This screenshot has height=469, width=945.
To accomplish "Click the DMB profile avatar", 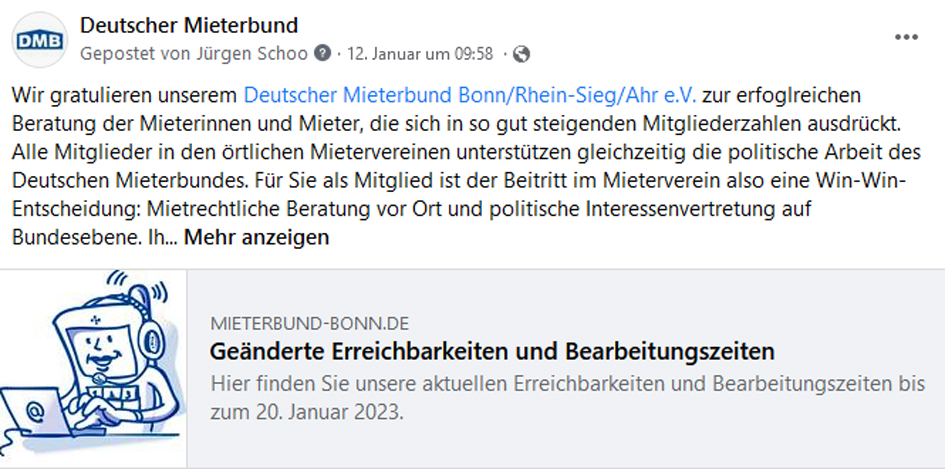I will pyautogui.click(x=36, y=39).
